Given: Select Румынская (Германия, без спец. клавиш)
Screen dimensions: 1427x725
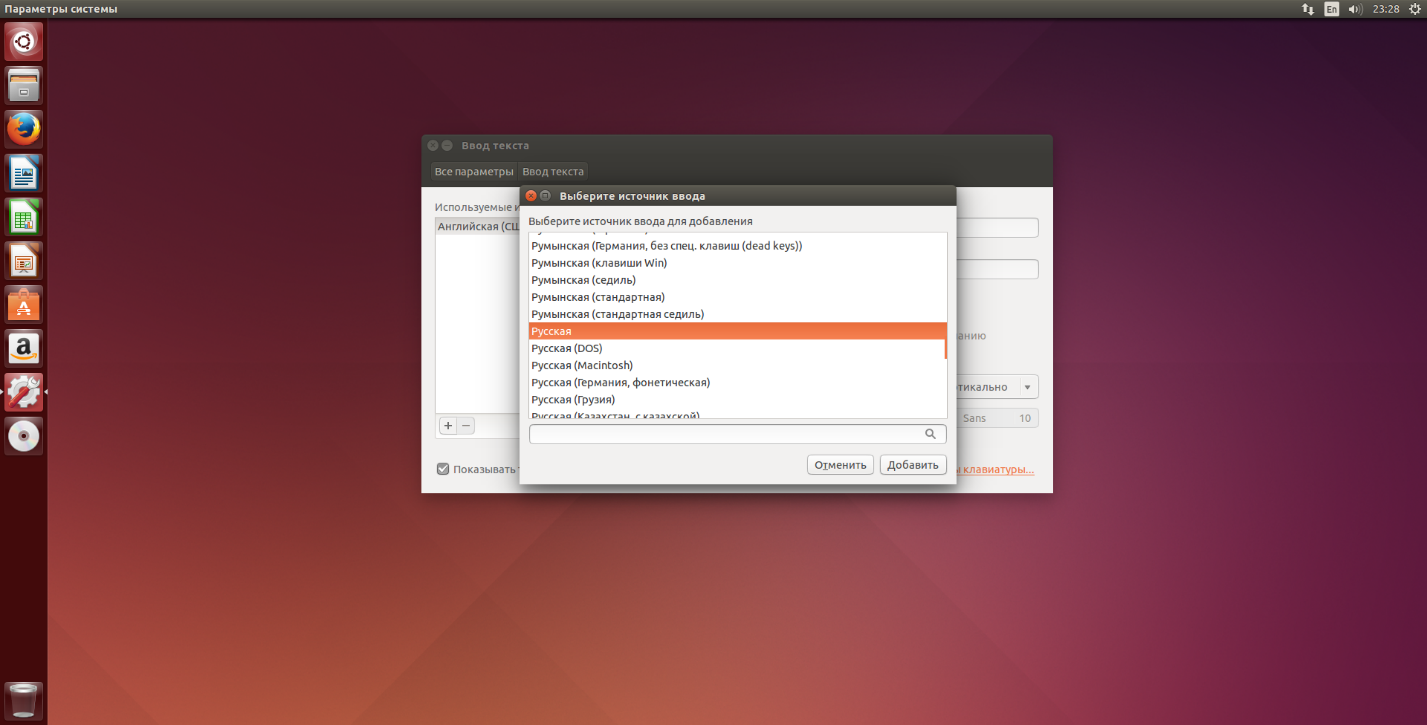Looking at the screenshot, I should click(x=737, y=246).
